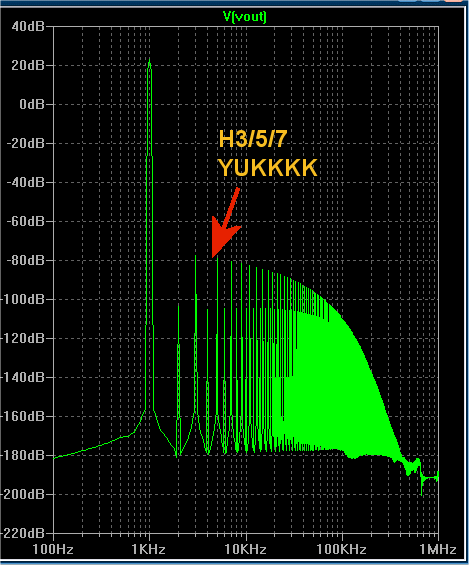Image resolution: width=469 pixels, height=565 pixels.
Task: Click the 1KHz frequency axis label
Action: tap(149, 550)
